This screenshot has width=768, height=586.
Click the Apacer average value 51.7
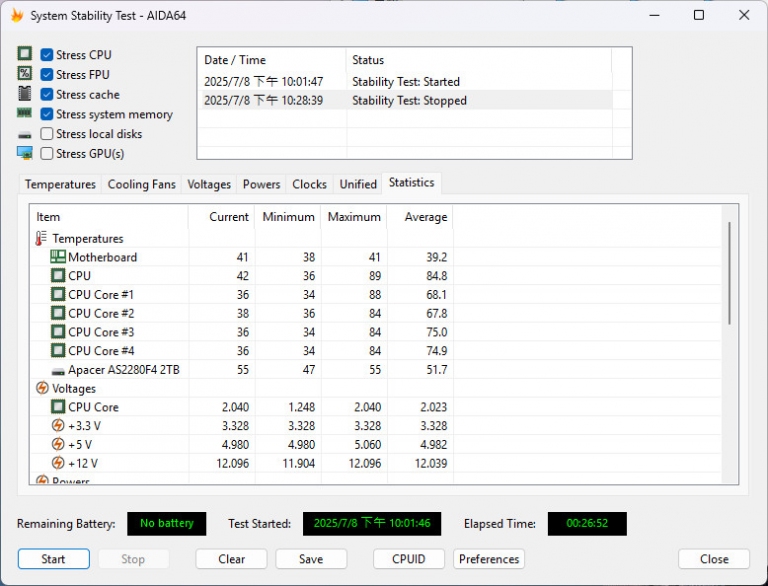436,369
